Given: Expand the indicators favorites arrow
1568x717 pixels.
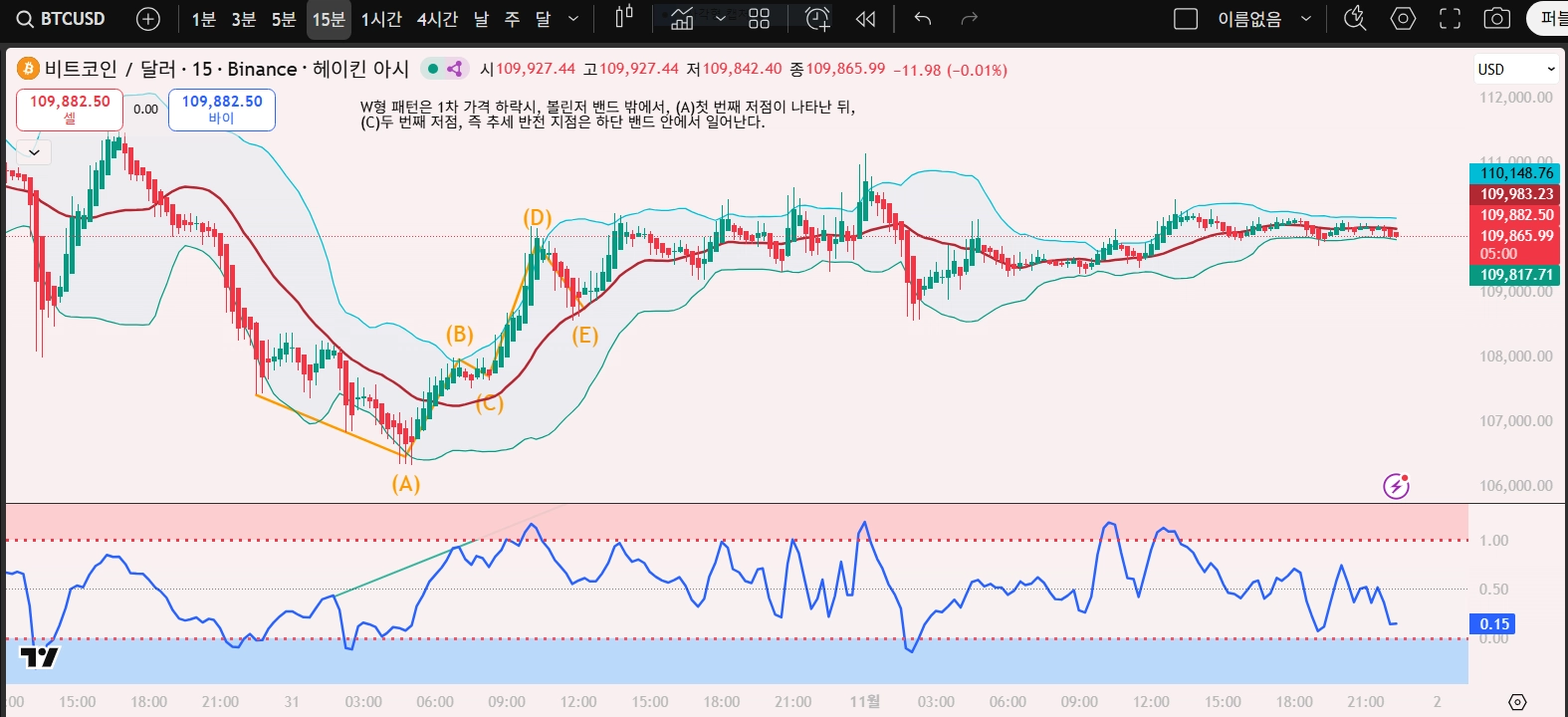Looking at the screenshot, I should click(x=721, y=18).
